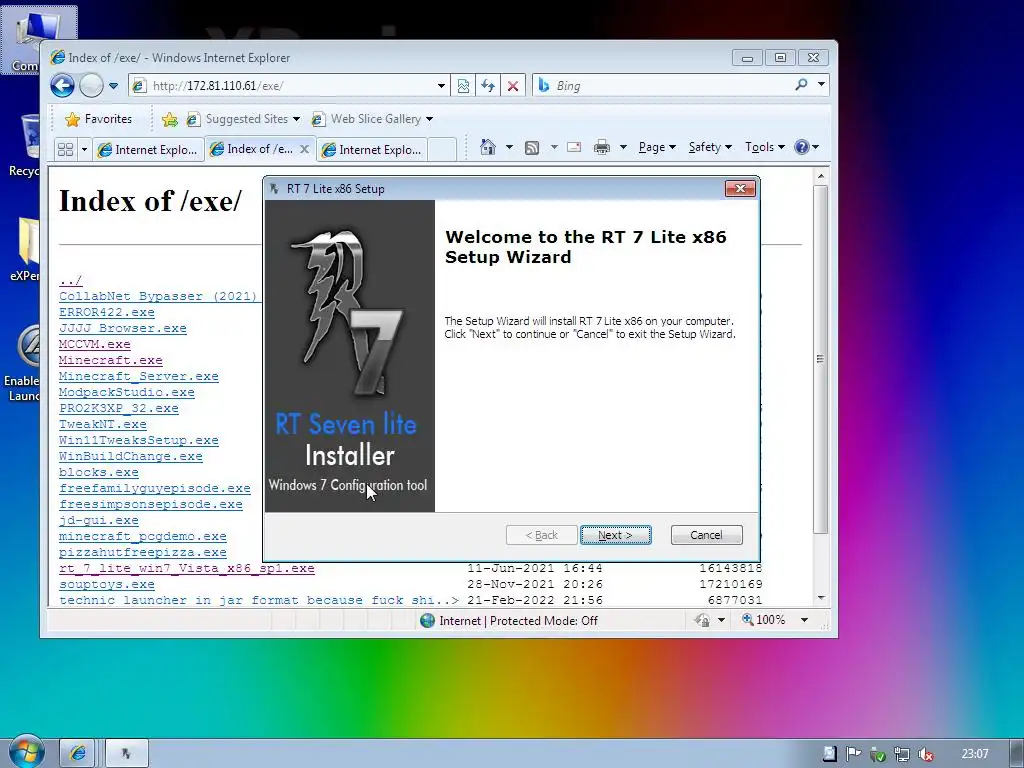Click the Windows Start orb
Viewport: 1024px width, 768px height.
pos(27,751)
